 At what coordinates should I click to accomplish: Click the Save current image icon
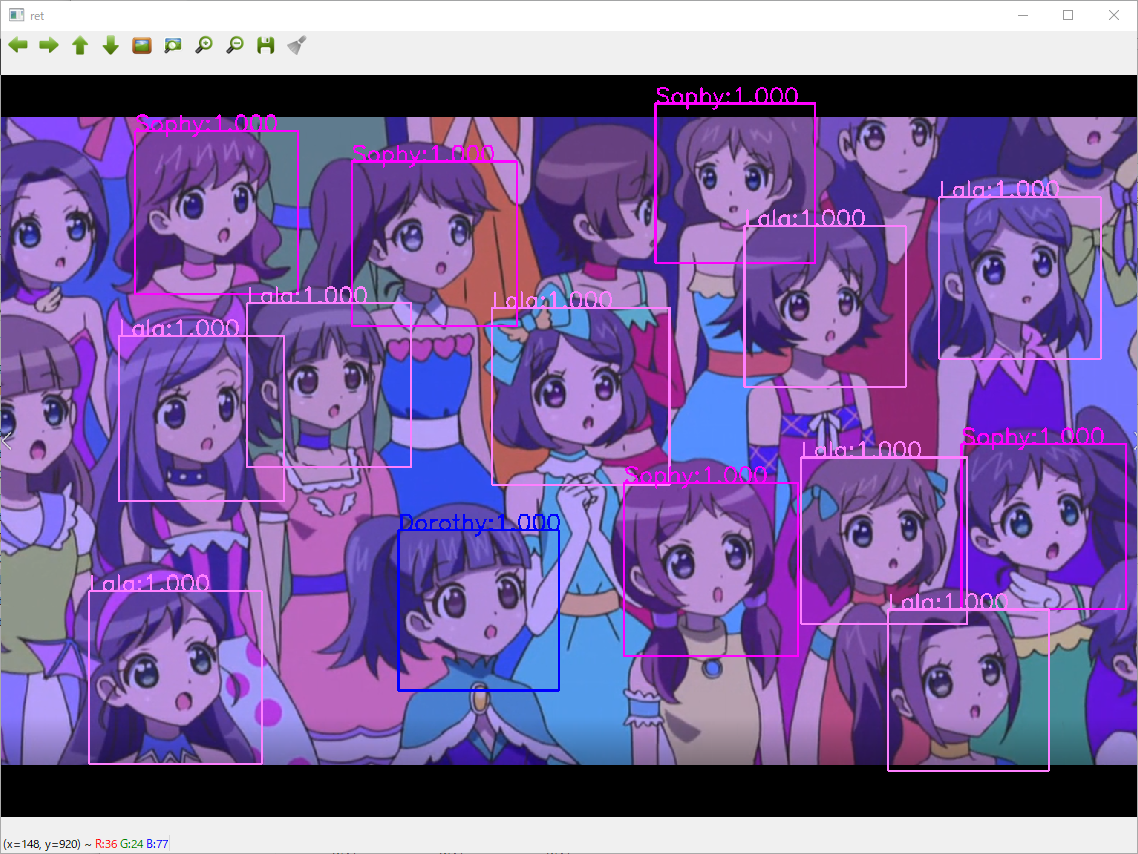(265, 45)
